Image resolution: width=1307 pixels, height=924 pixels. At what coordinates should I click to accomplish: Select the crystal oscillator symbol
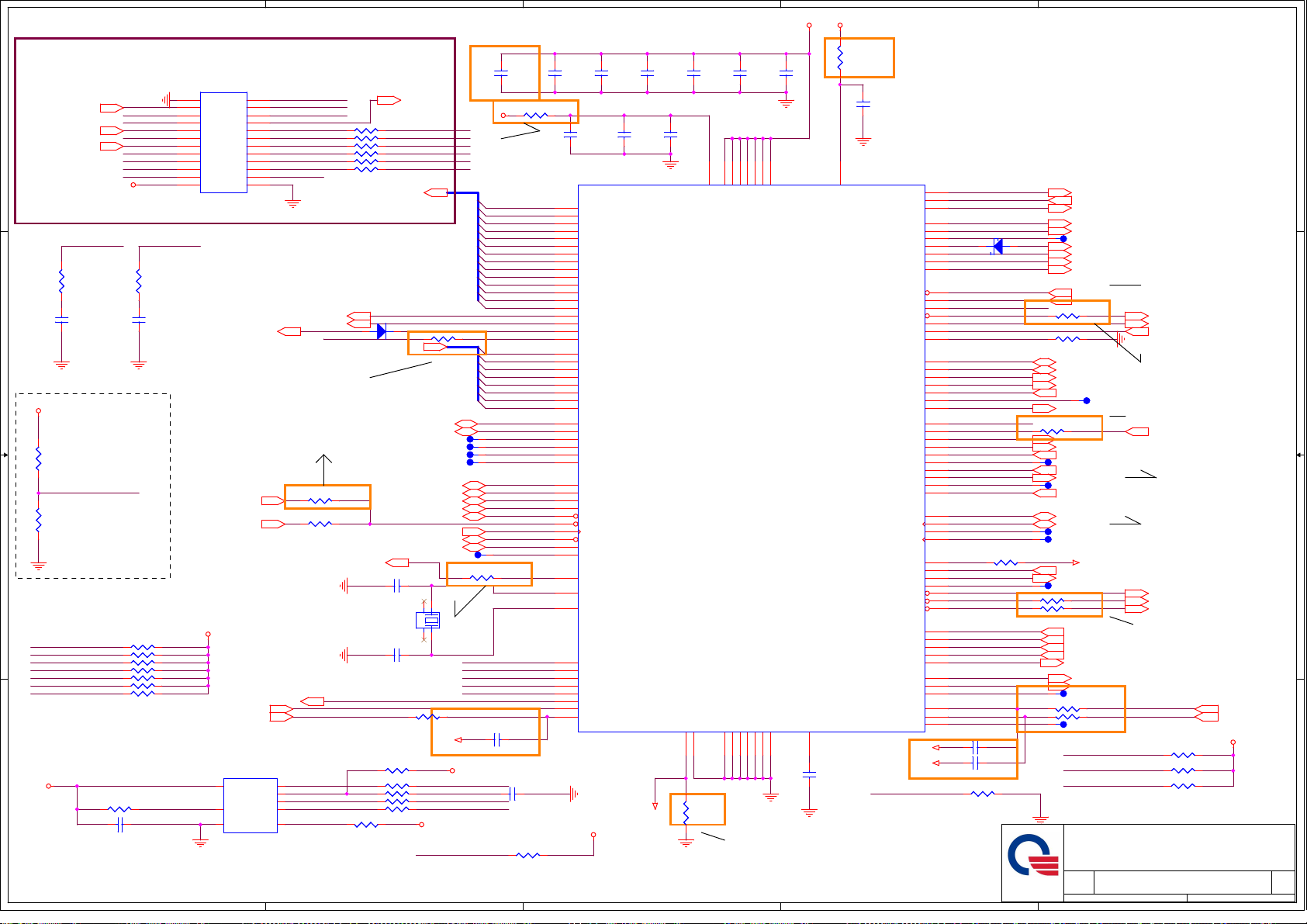(427, 620)
